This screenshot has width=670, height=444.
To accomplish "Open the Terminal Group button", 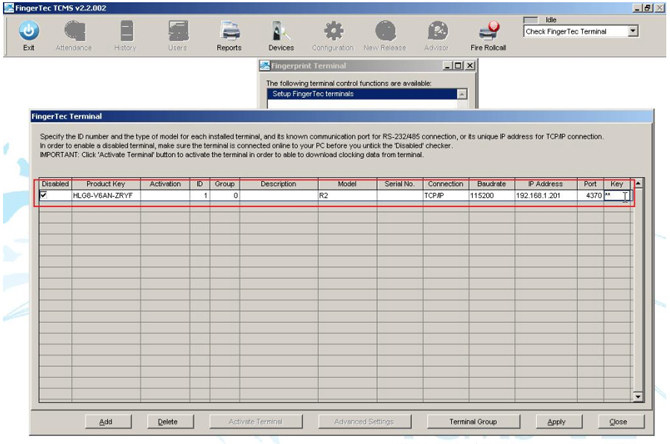I will [x=473, y=422].
